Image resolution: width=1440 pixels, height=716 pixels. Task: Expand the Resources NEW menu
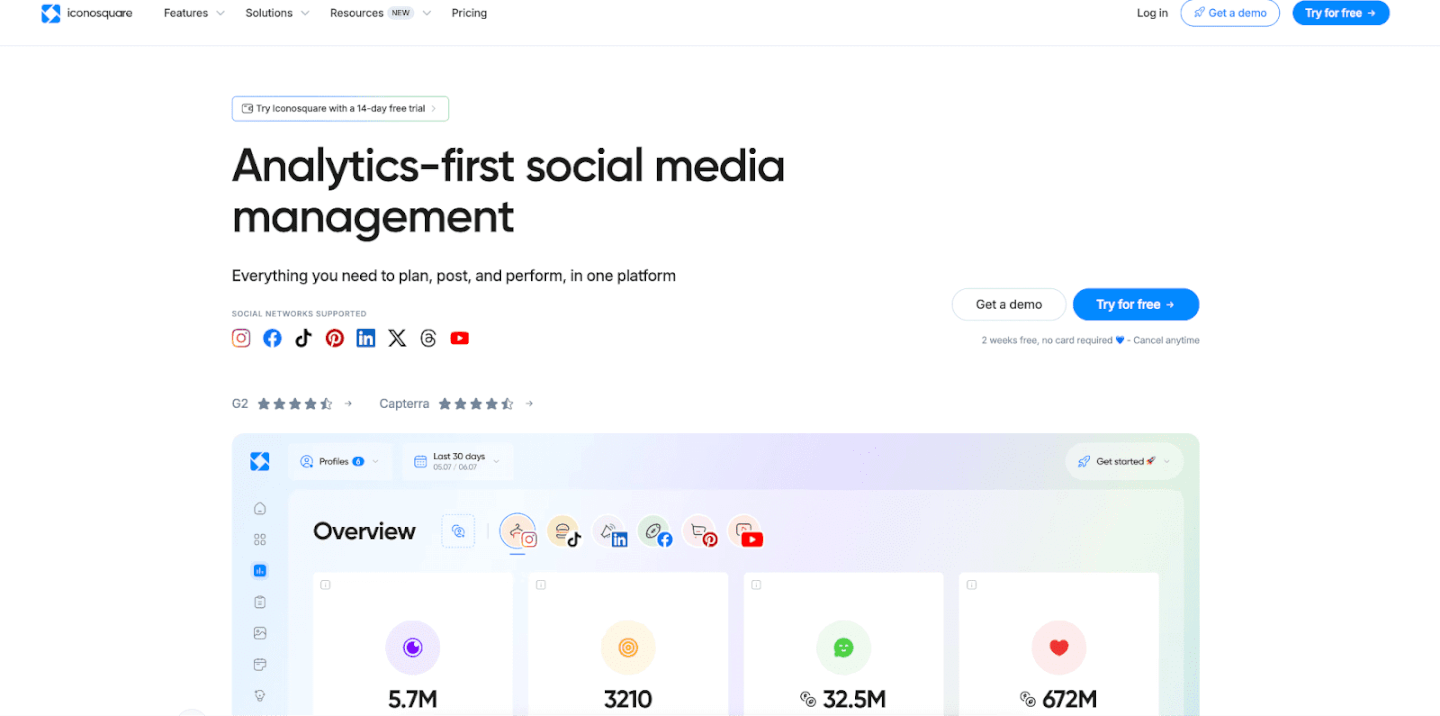point(380,13)
